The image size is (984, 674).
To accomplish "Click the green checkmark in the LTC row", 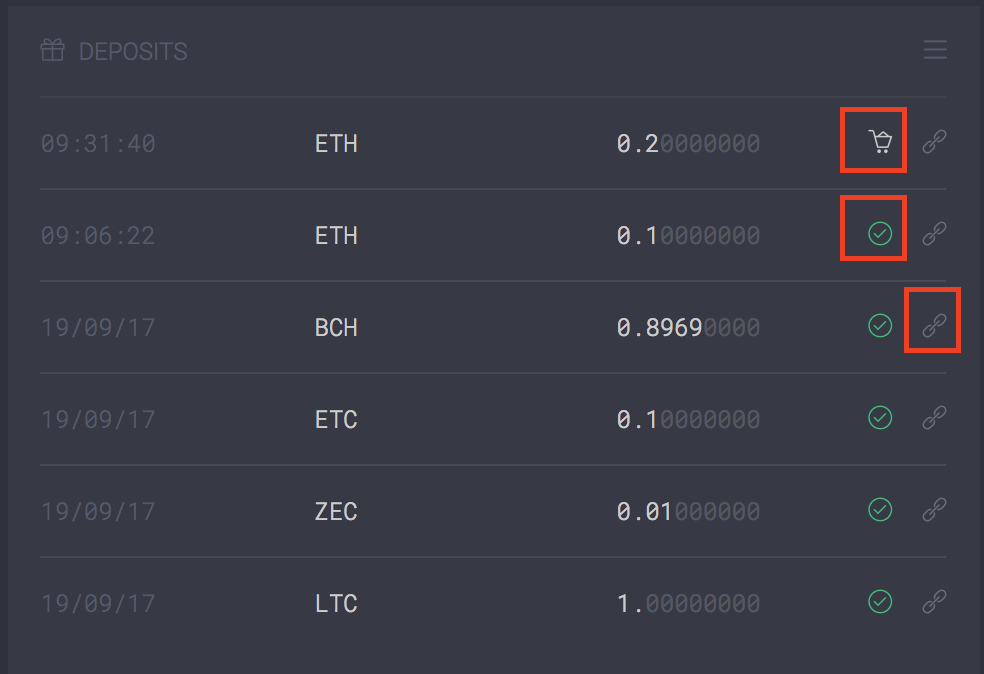I will pos(880,602).
